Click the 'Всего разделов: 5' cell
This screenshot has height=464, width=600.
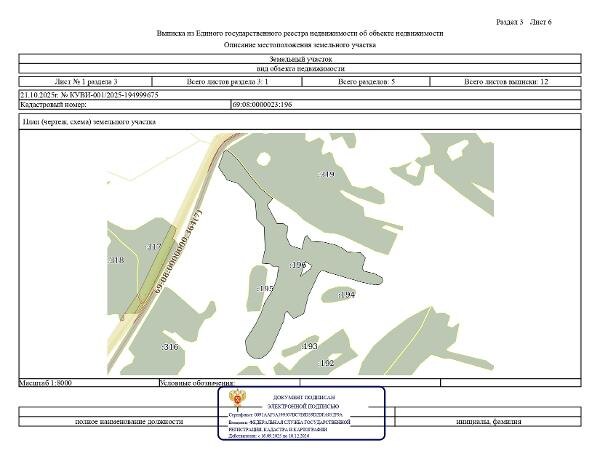click(x=366, y=81)
